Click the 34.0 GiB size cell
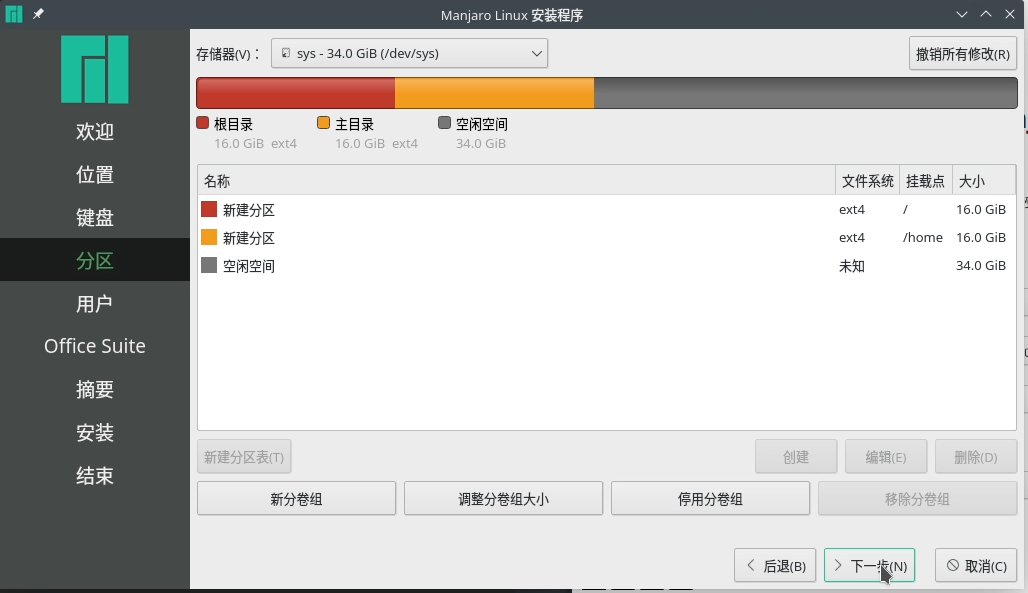 pos(981,266)
